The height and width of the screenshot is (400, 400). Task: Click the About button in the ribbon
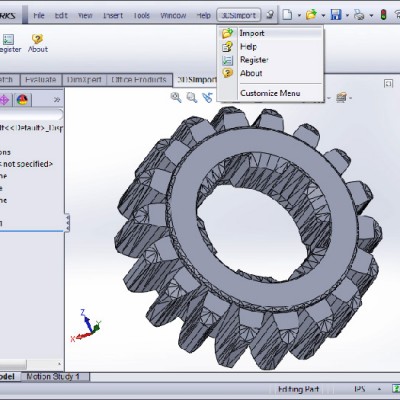(38, 43)
